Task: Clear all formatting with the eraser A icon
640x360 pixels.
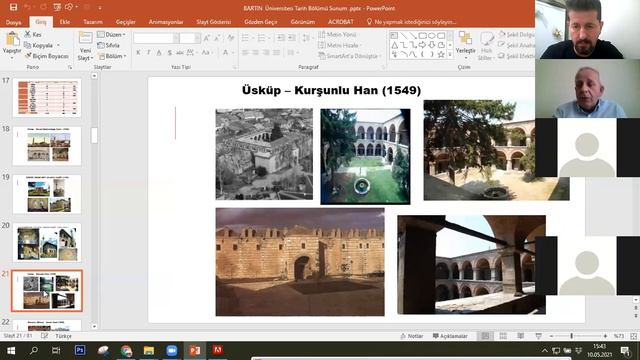Action: tap(231, 38)
